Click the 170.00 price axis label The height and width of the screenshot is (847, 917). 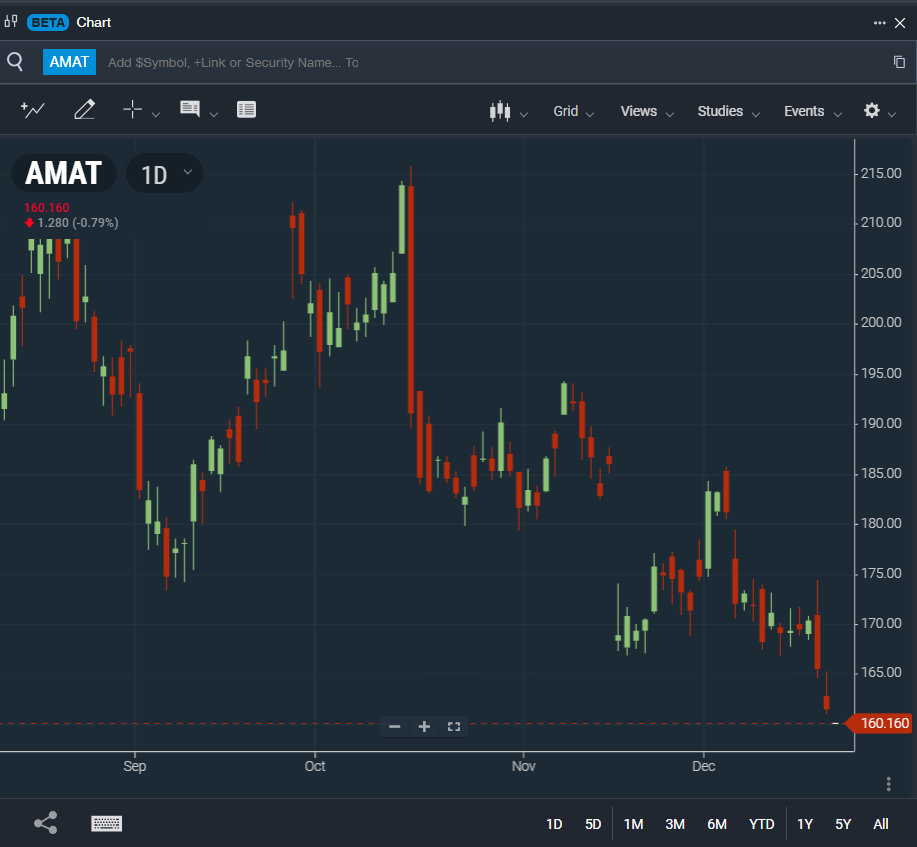(881, 623)
